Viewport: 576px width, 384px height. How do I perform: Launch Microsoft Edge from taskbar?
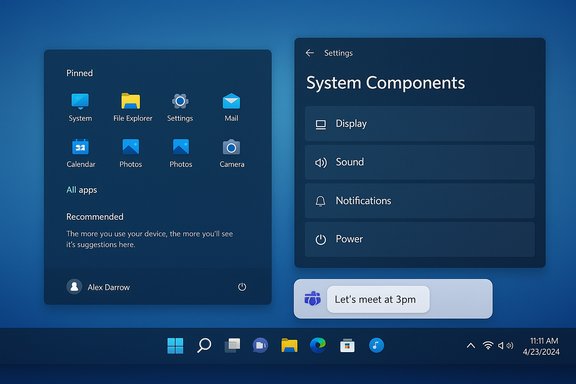[318, 345]
